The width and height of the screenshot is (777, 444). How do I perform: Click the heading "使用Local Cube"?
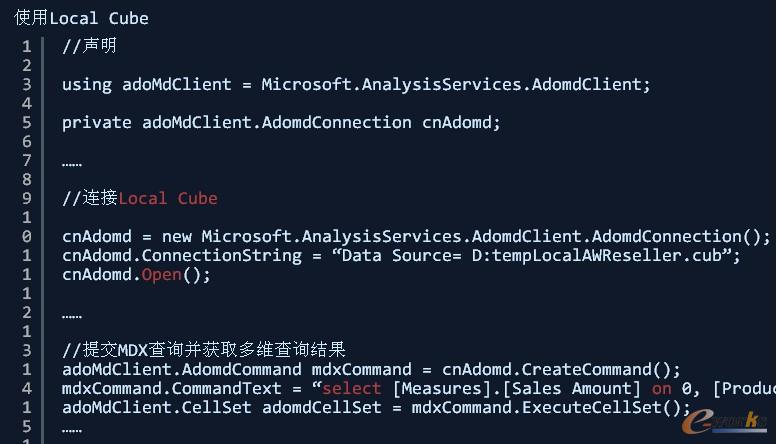click(81, 17)
